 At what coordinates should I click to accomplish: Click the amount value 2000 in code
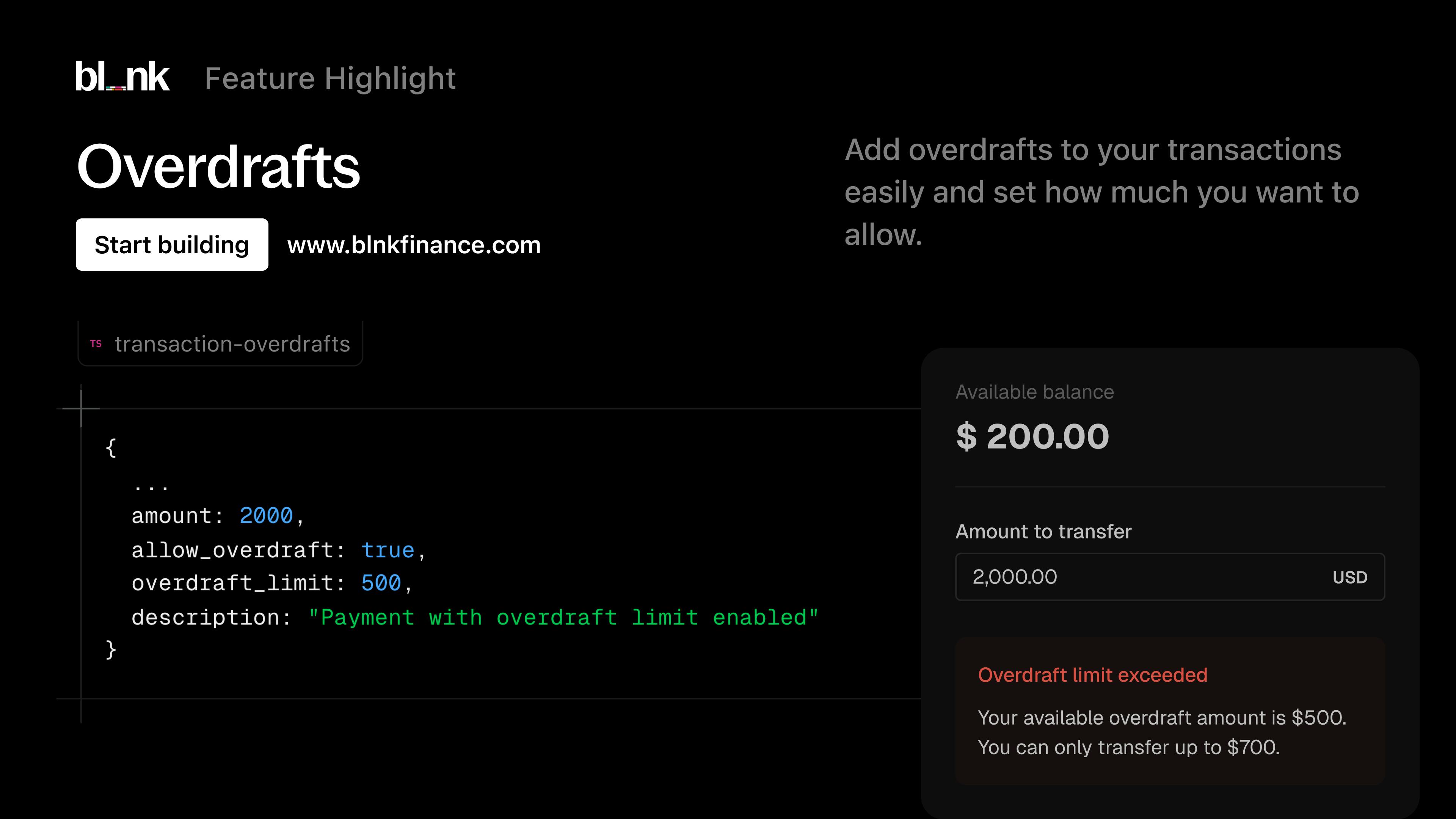[x=266, y=516]
